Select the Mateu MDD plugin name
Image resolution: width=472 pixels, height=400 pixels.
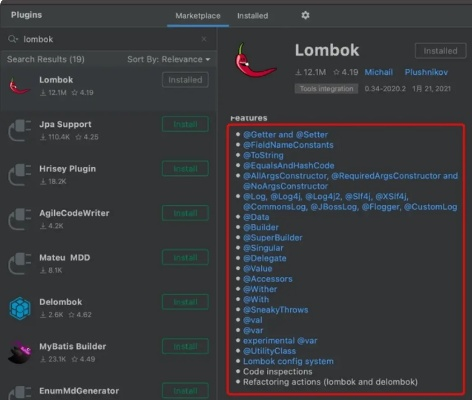(x=64, y=257)
